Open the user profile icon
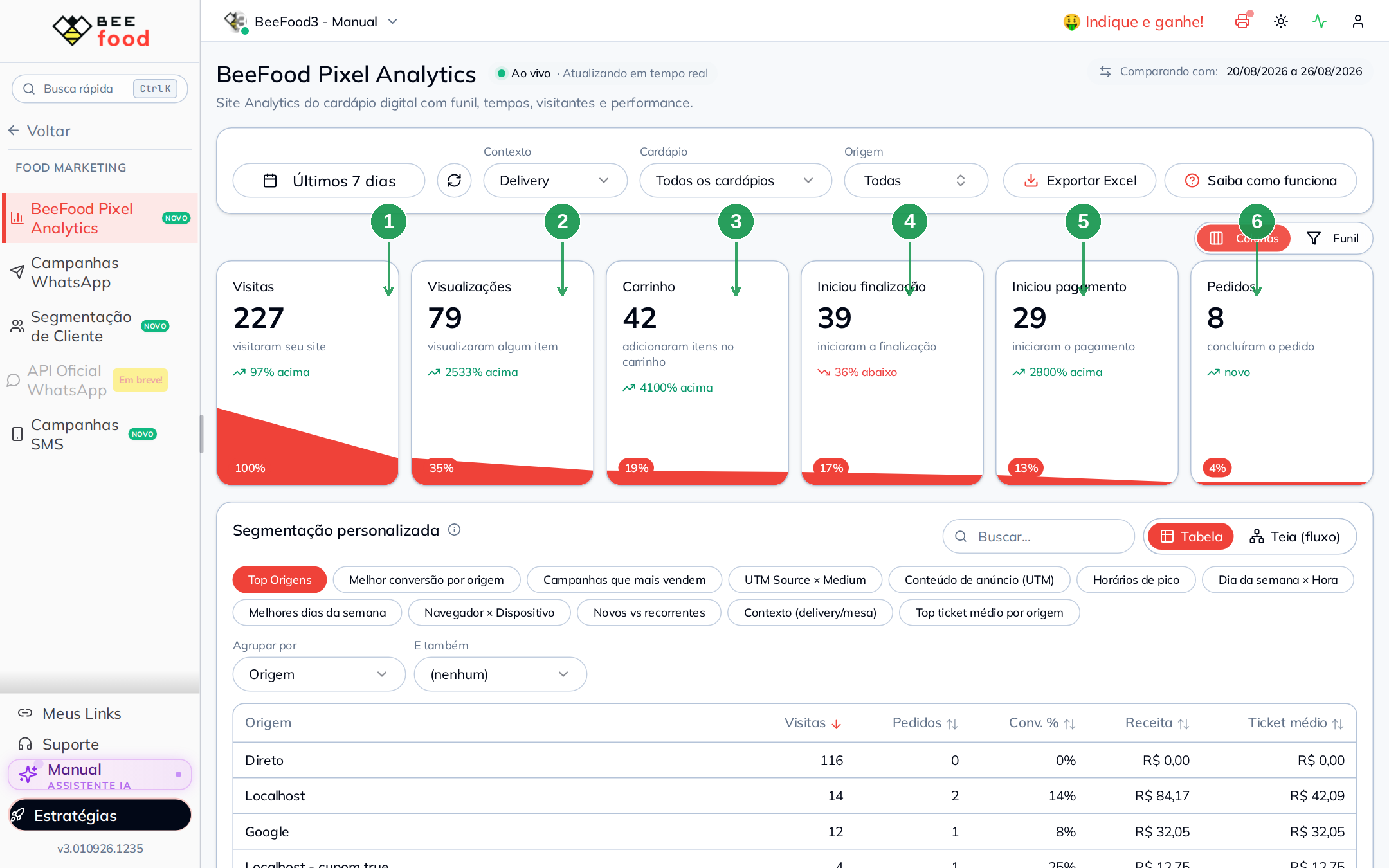The image size is (1389, 868). (1358, 21)
